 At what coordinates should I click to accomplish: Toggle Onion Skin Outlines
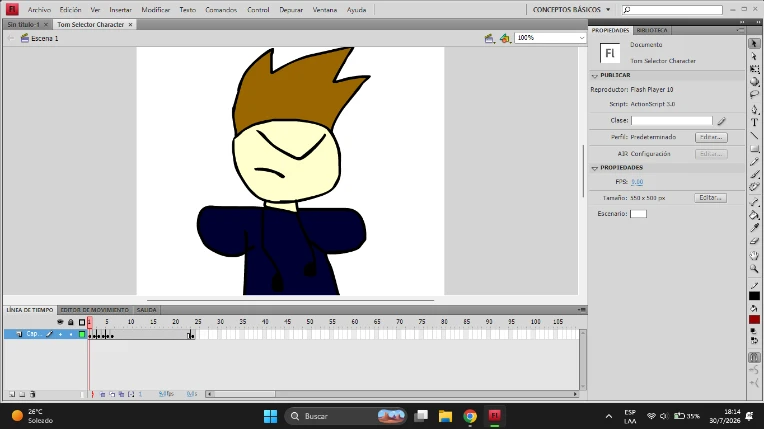coord(112,394)
